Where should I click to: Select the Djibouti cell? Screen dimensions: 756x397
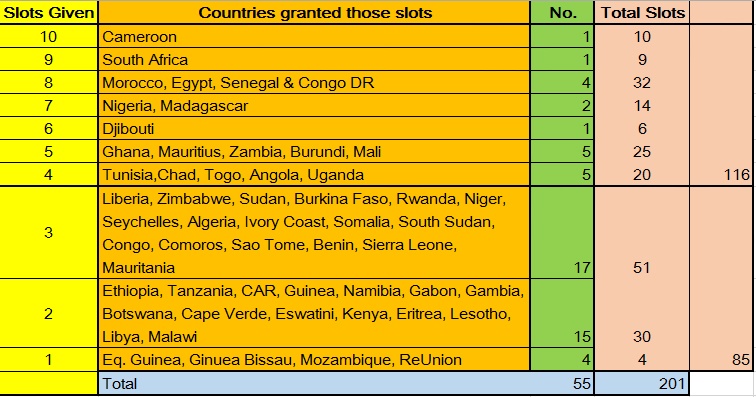point(314,128)
